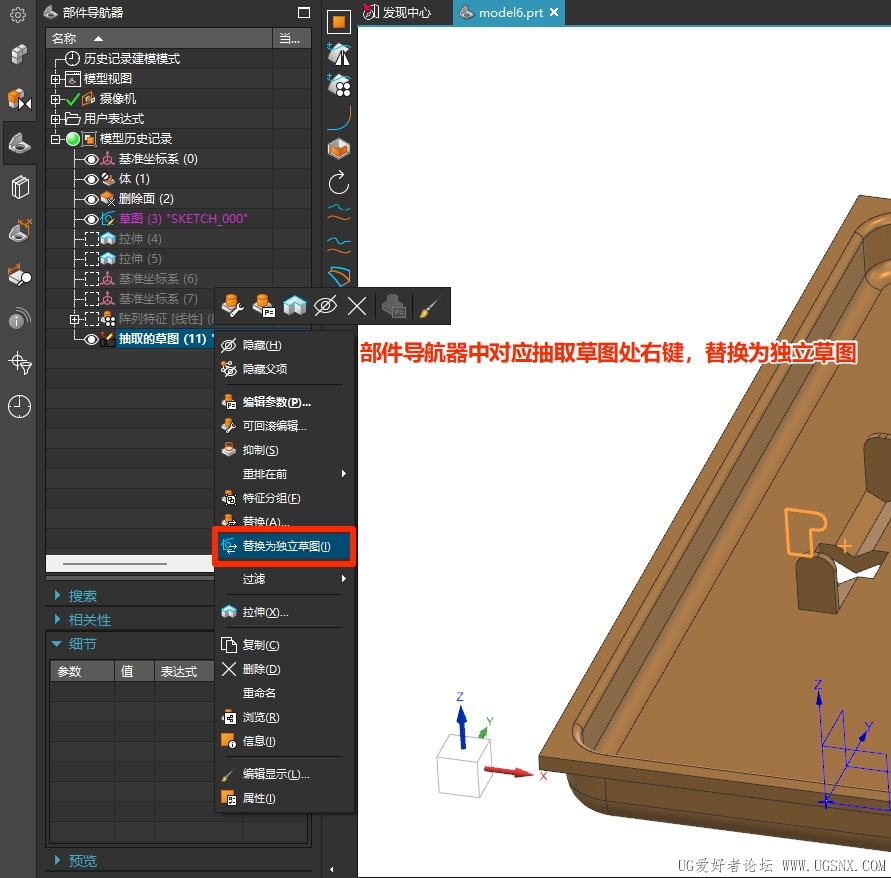Click the hide eye icon in popup toolbar
The image size is (891, 878).
326,306
